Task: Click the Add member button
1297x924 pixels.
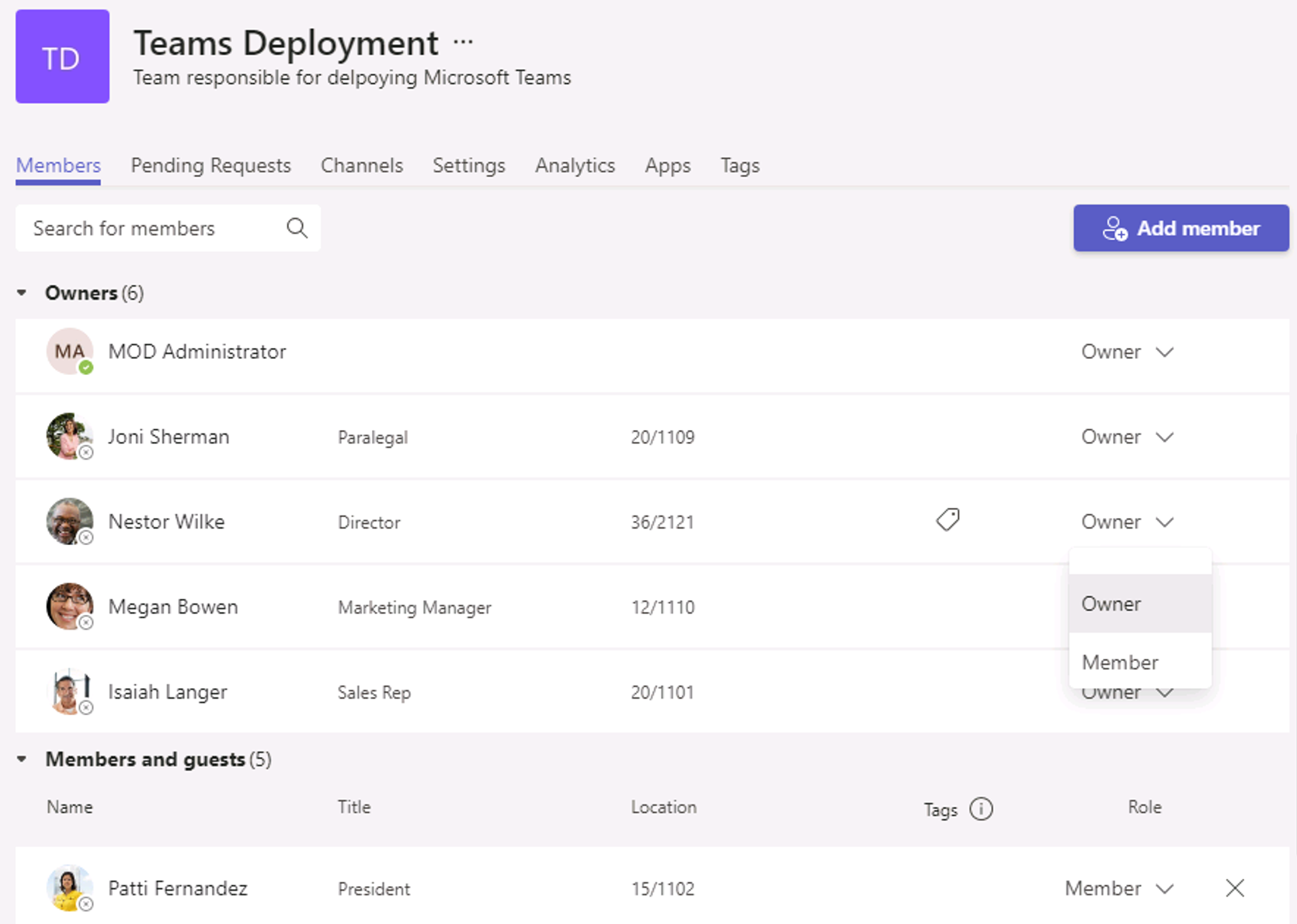Action: pos(1181,228)
